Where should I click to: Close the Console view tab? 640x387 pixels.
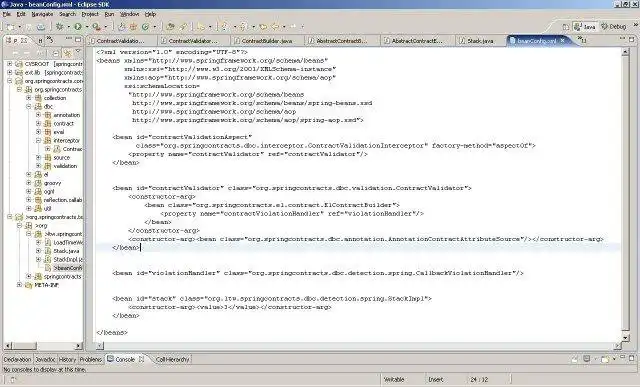point(141,359)
